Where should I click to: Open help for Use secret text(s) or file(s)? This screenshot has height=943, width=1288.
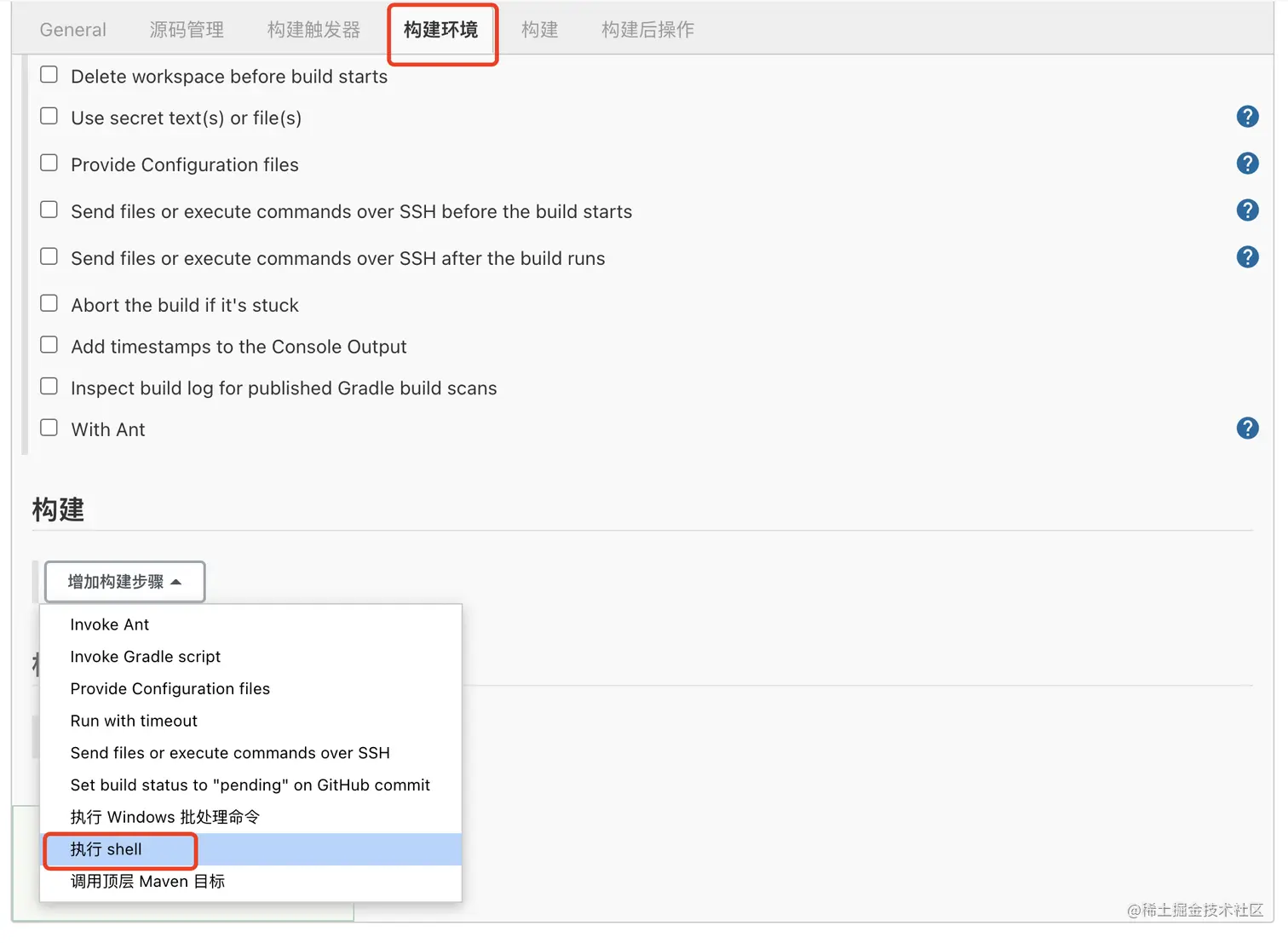1247,117
